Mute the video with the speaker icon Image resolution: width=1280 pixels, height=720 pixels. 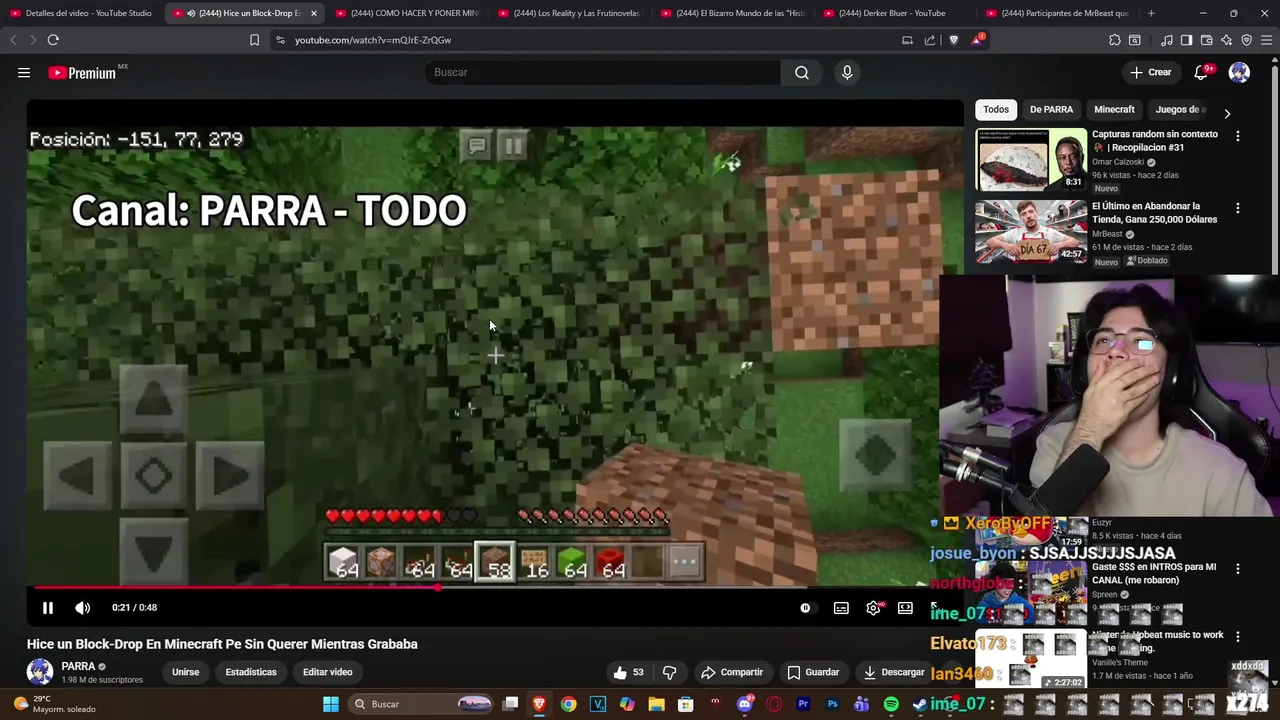coord(83,607)
